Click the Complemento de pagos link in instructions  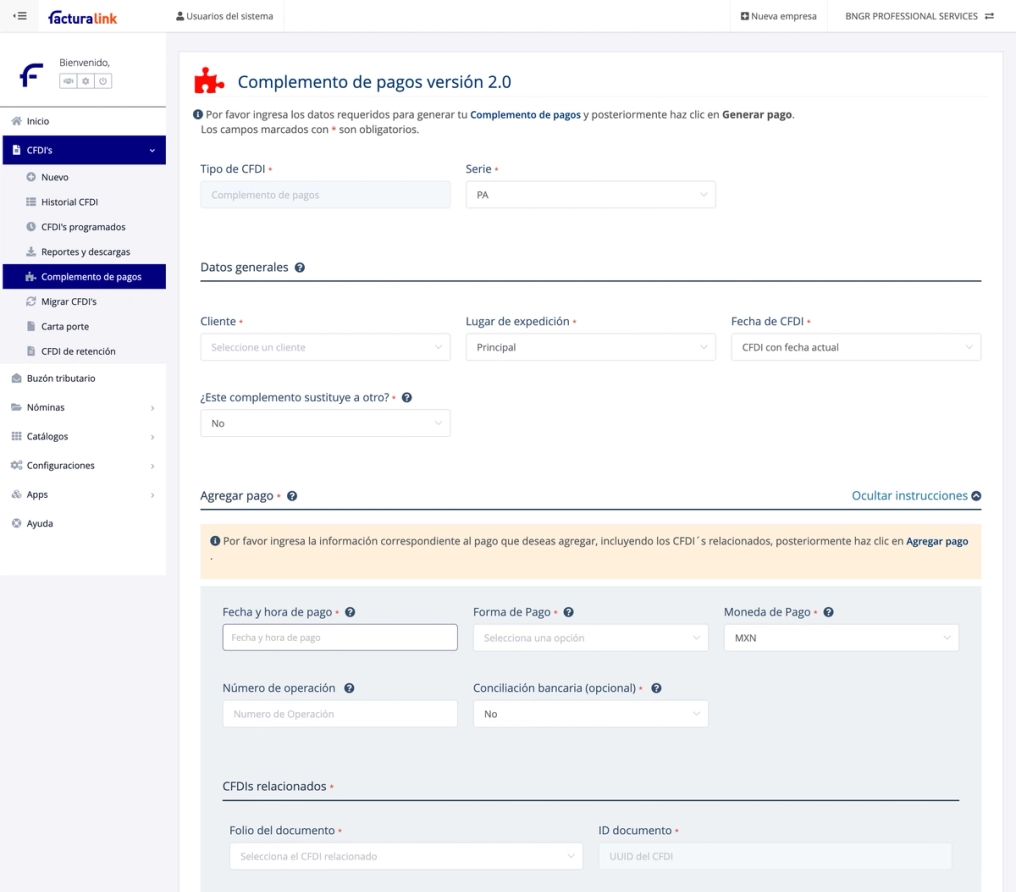pos(525,115)
